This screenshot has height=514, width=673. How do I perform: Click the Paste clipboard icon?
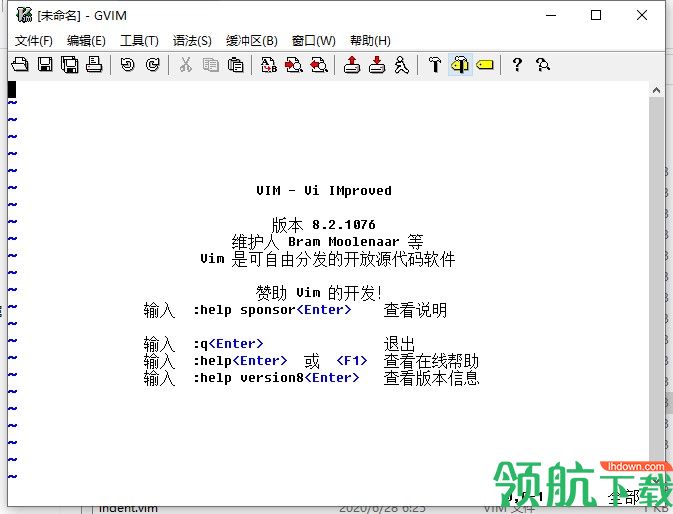(x=235, y=65)
